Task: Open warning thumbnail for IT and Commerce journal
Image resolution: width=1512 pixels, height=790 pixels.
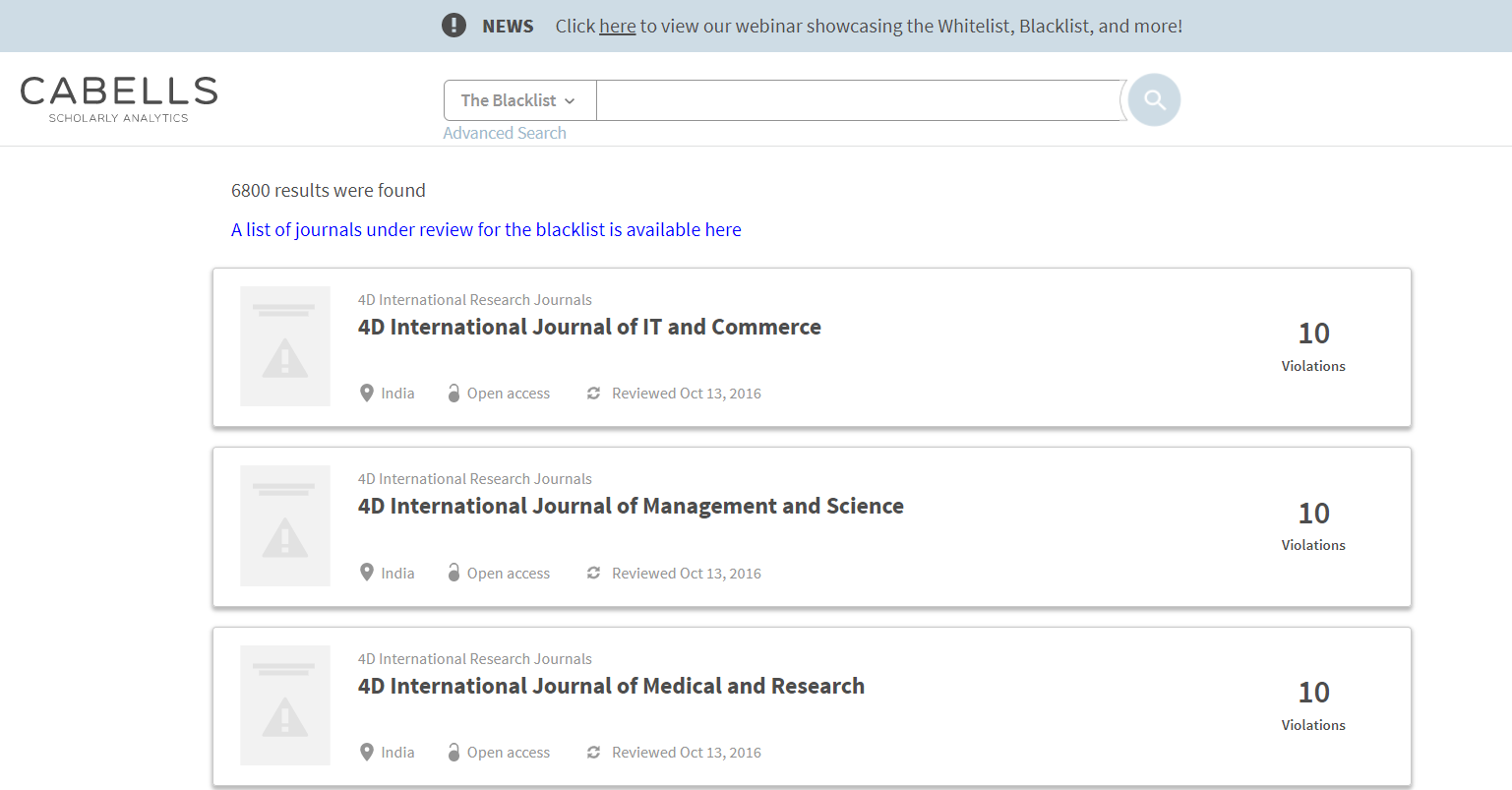Action: 285,346
